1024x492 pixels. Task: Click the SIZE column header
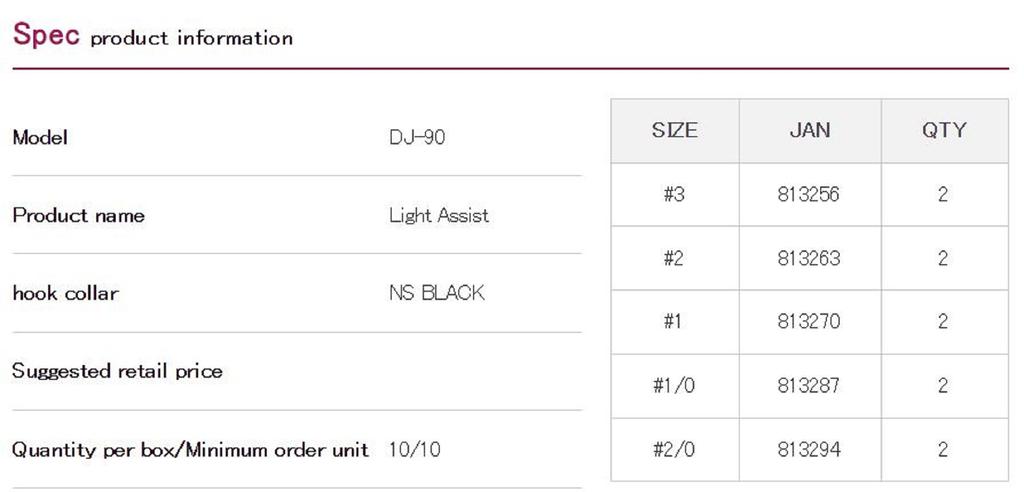675,130
